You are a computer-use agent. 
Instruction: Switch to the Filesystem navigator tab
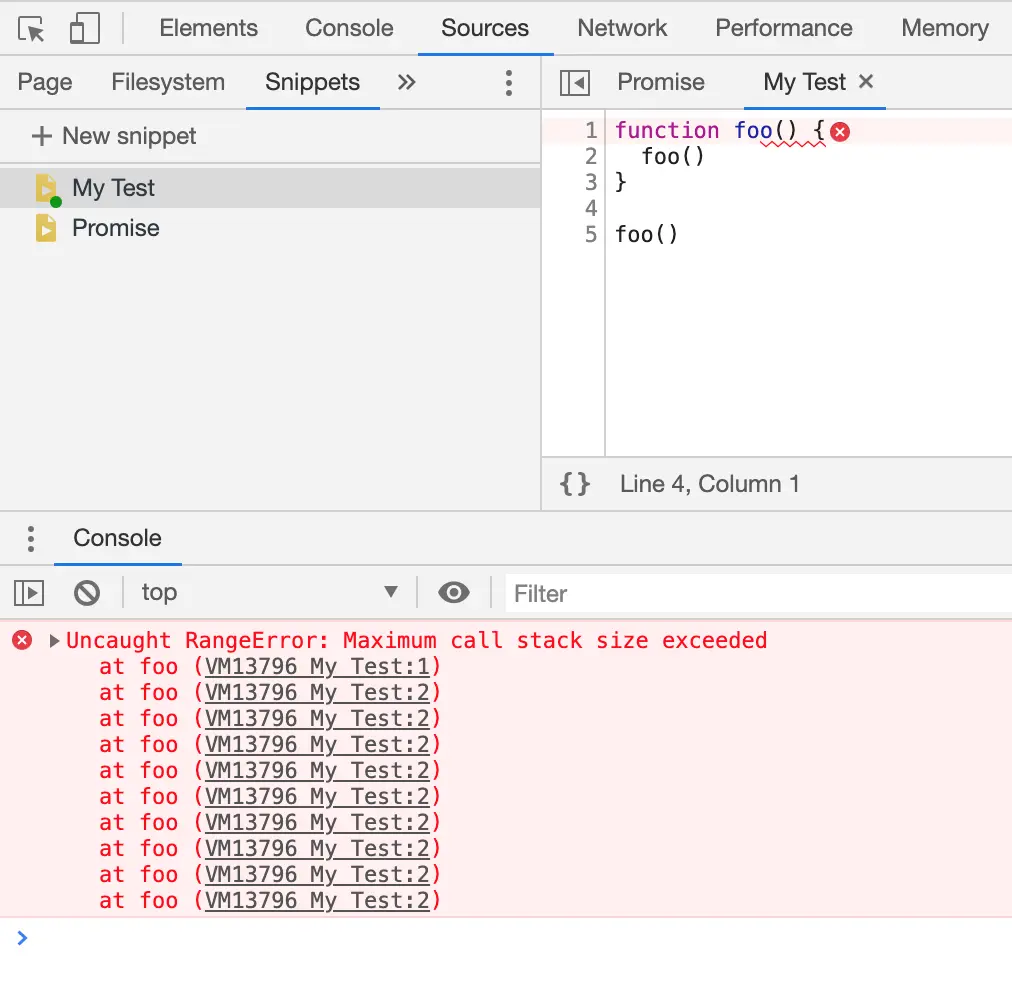[168, 82]
